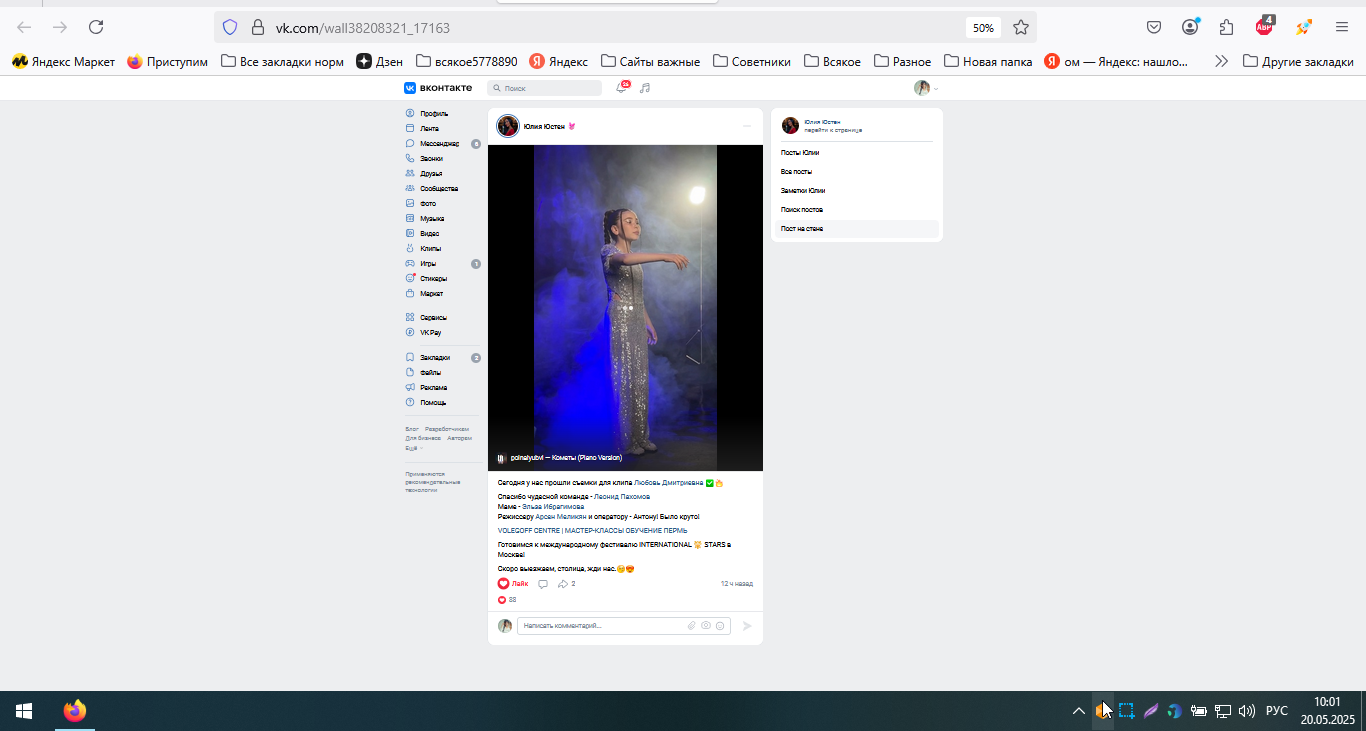1366x731 pixels.
Task: Expand the profile avatar menu in the header
Action: point(926,88)
